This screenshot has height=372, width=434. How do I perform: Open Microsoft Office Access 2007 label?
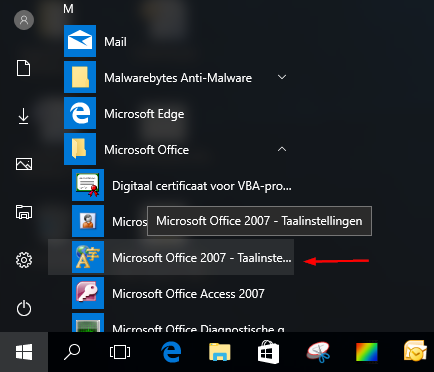(188, 294)
